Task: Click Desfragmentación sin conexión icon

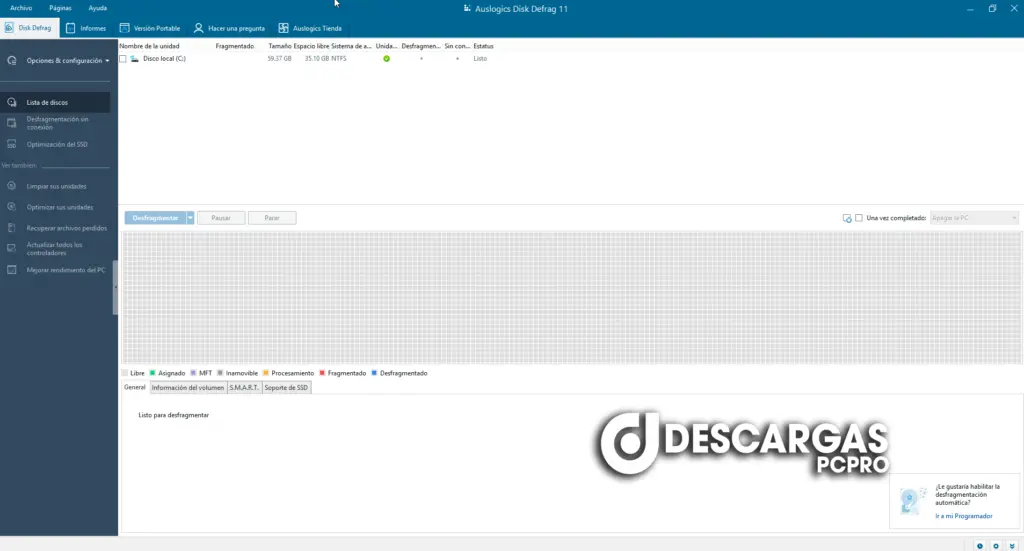Action: (12, 123)
